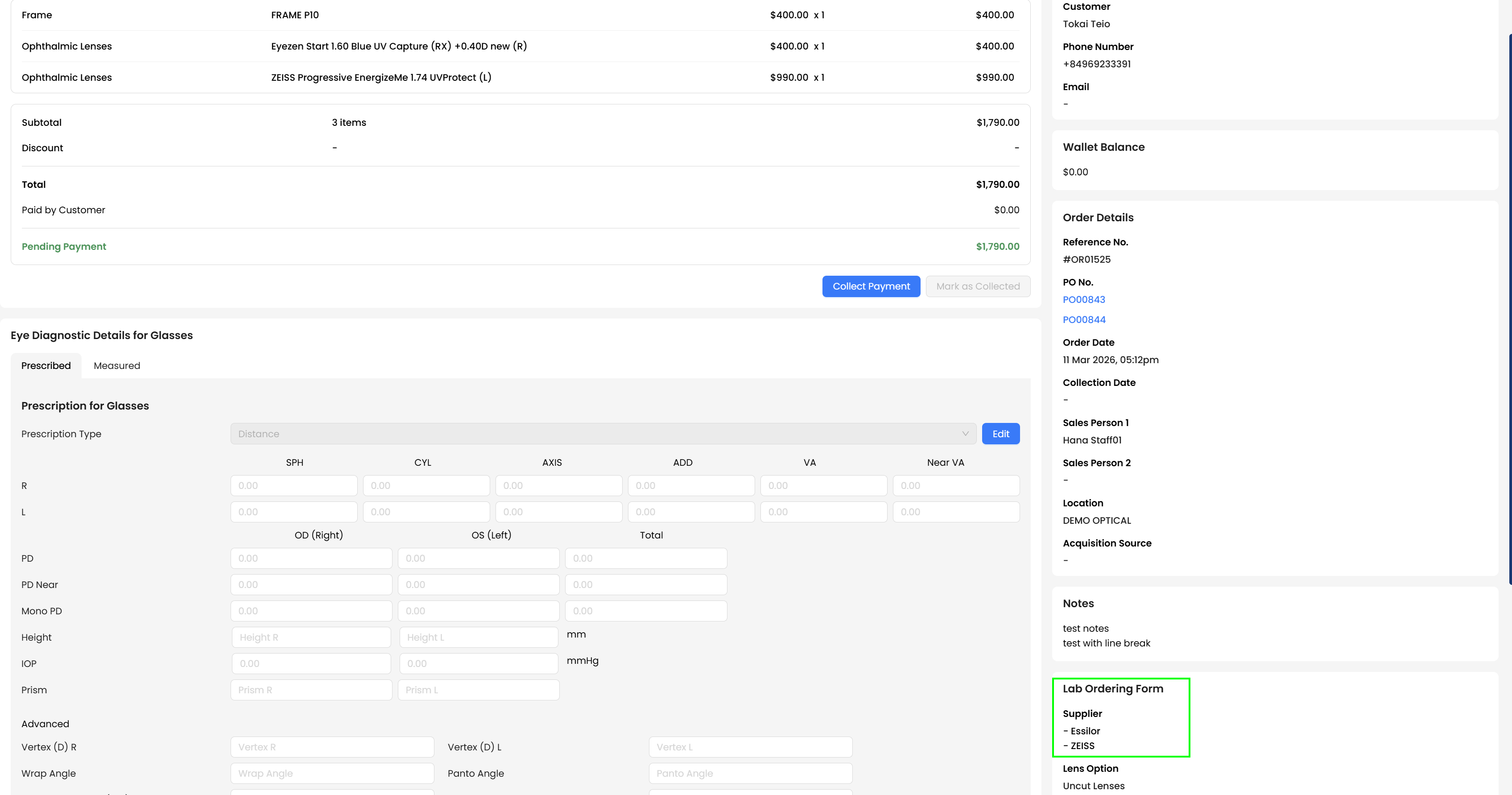The height and width of the screenshot is (795, 1512).
Task: Click the Vertex R input
Action: (x=332, y=747)
